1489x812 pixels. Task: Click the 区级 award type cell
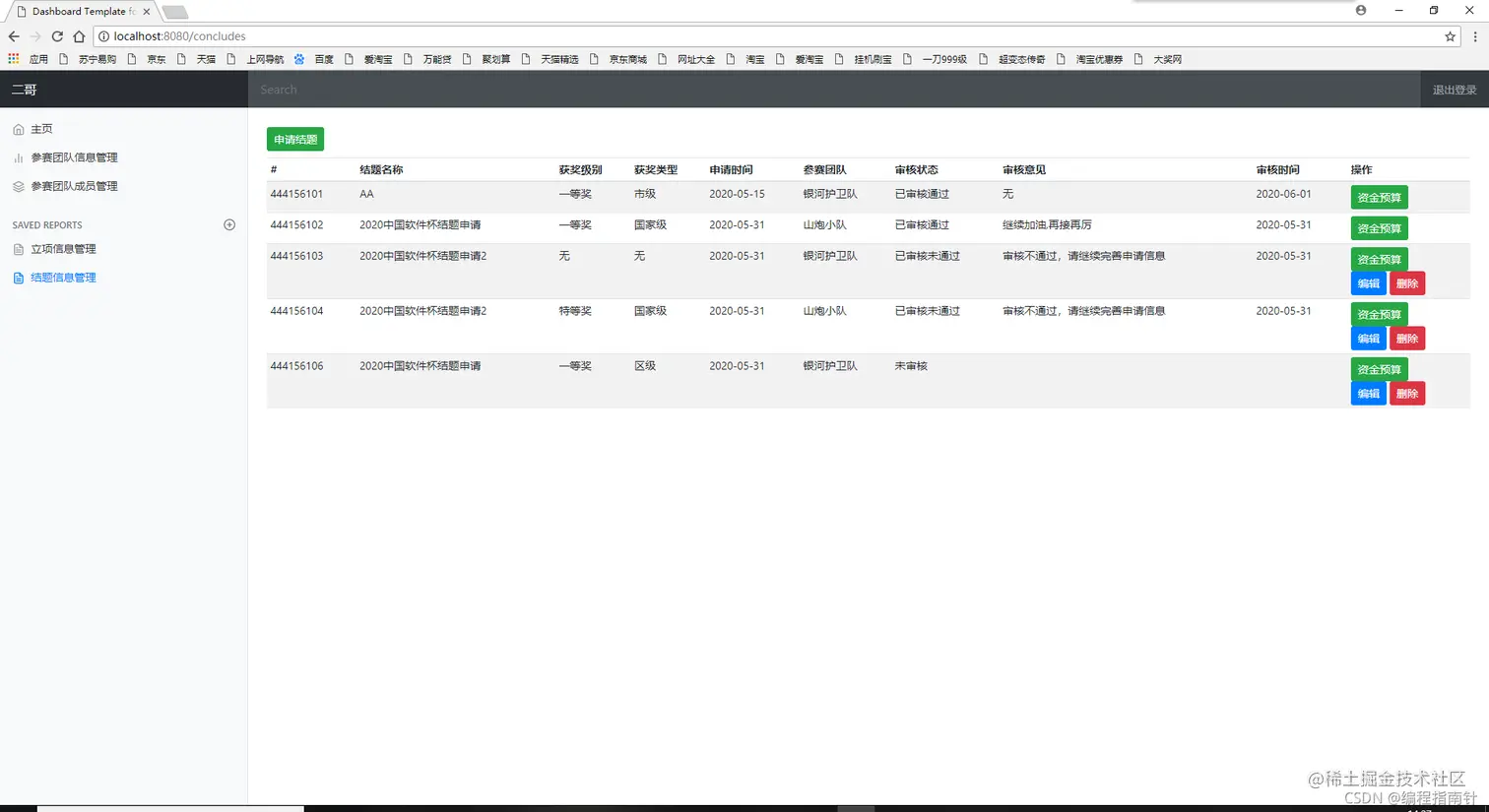pyautogui.click(x=645, y=366)
